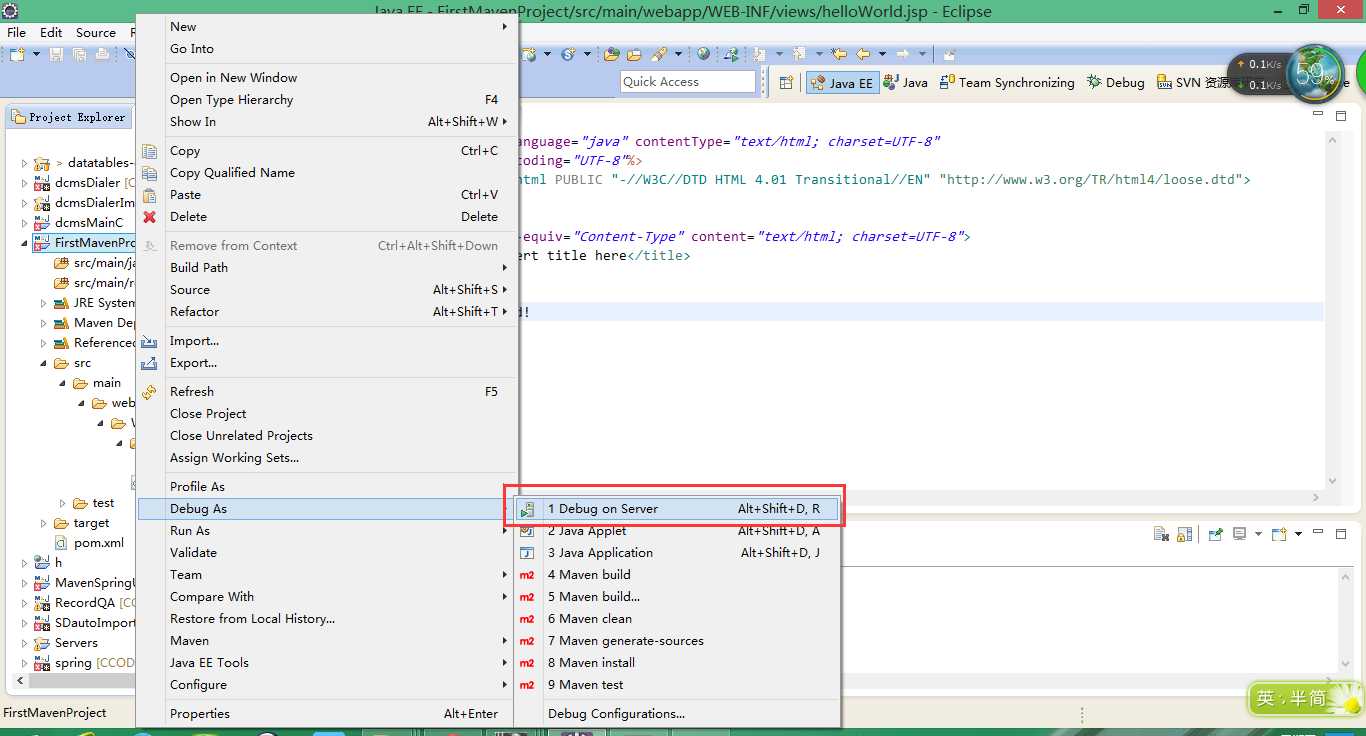Viewport: 1366px width, 736px height.
Task: Click the m2 icon beside Maven build
Action: point(527,575)
